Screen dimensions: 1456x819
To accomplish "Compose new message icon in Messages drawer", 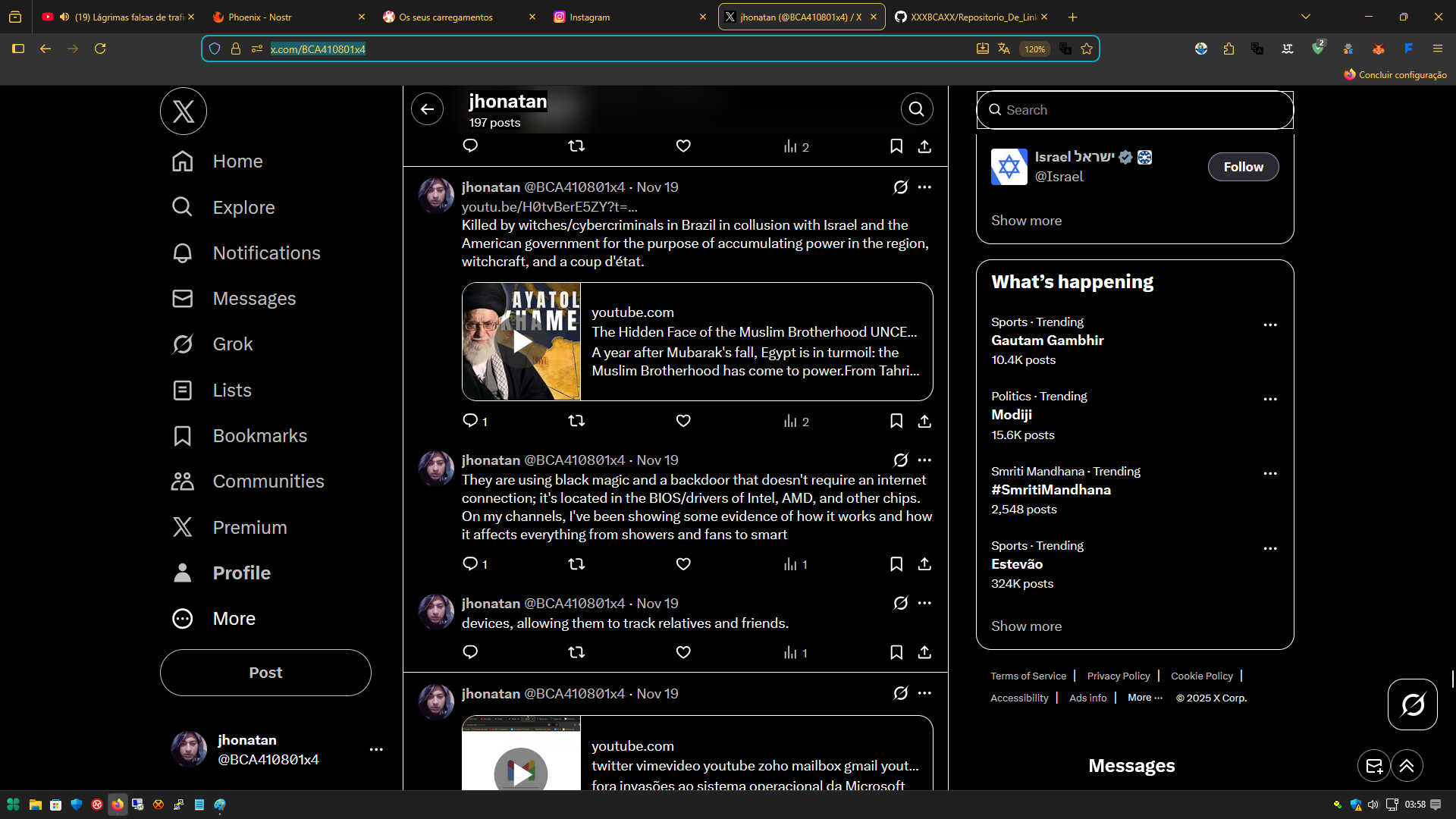I will [1373, 766].
